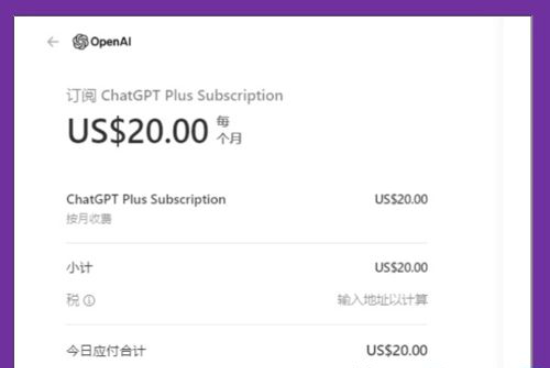The image size is (551, 368).
Task: Click the 小计 subtotal label
Action: point(79,268)
